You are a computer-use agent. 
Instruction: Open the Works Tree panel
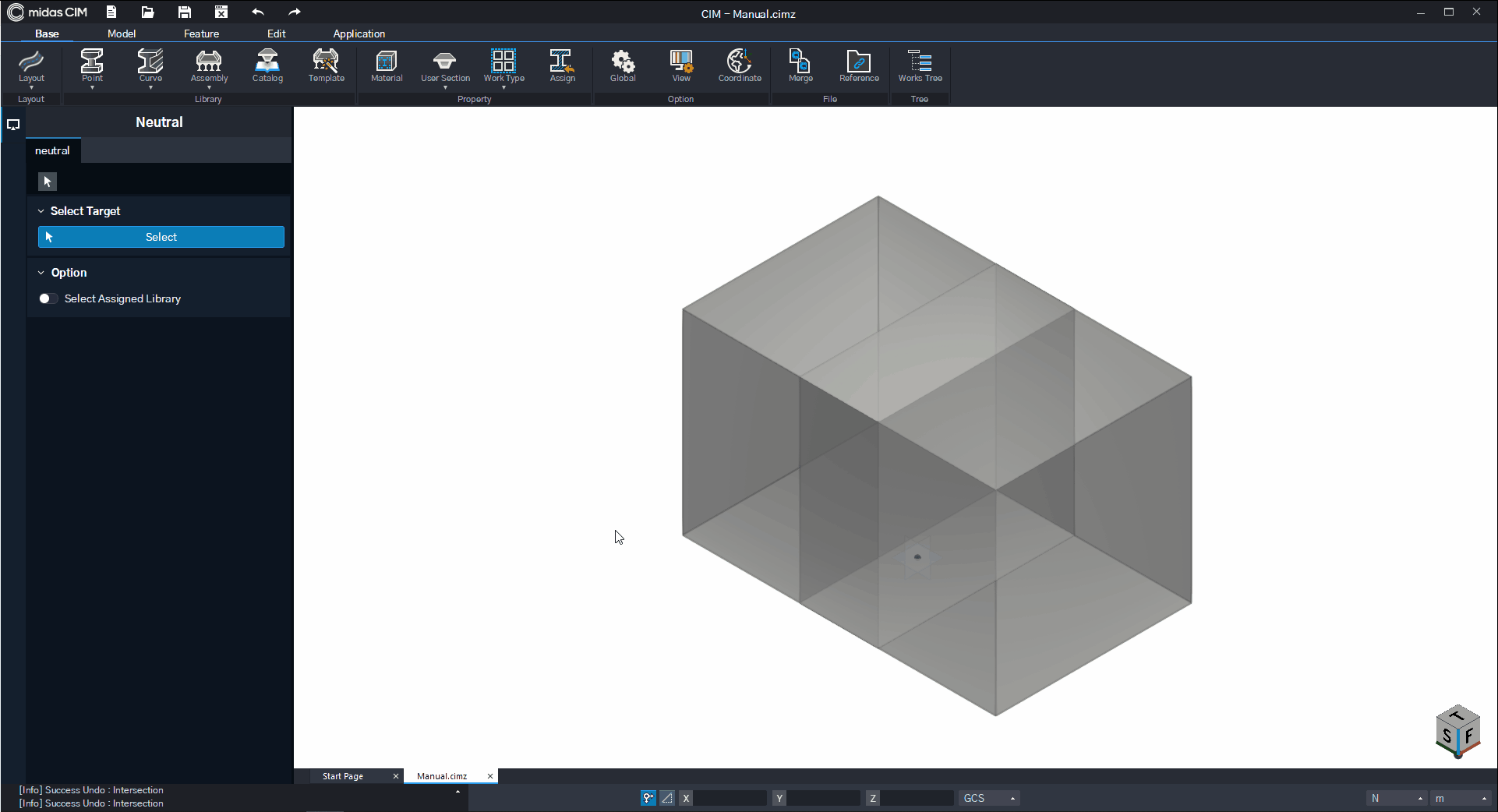(x=920, y=65)
